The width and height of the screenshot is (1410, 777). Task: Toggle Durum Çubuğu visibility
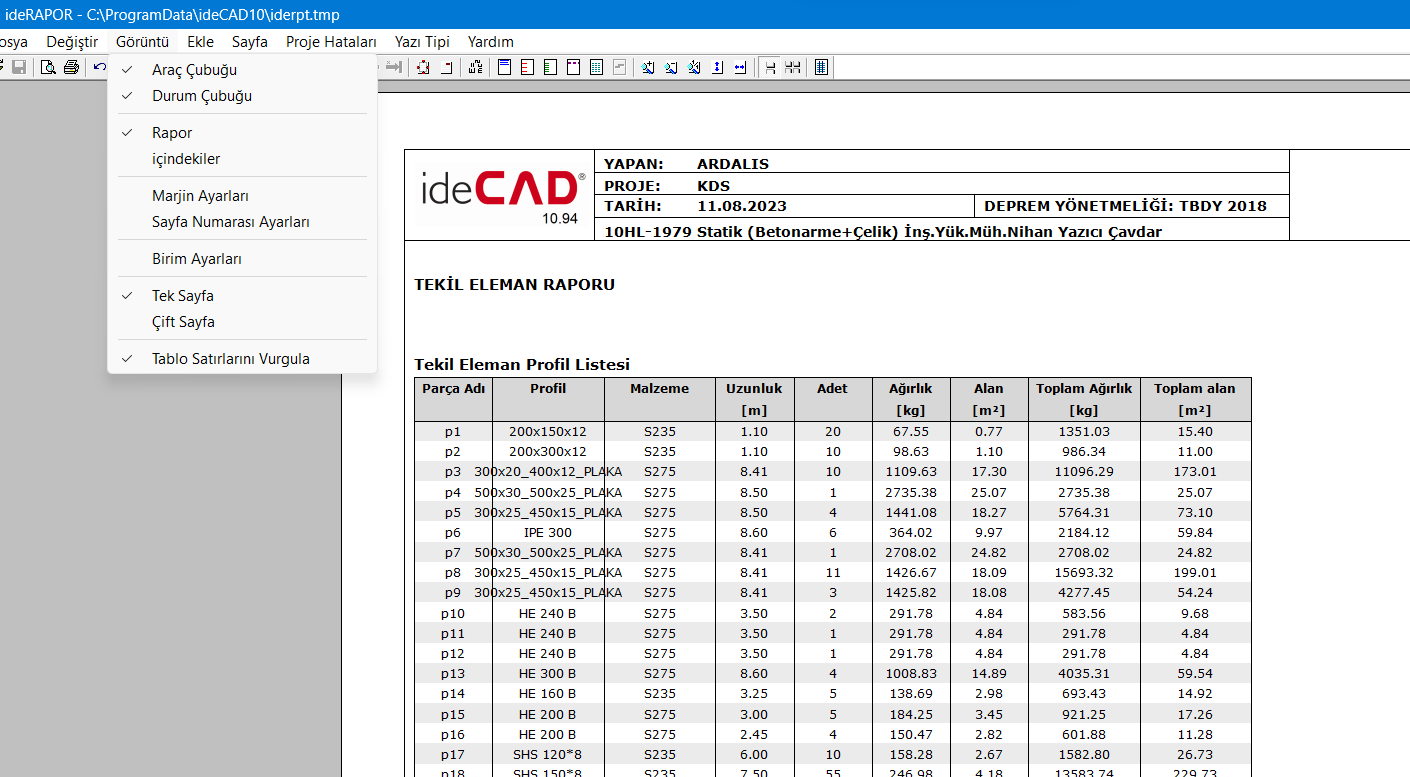click(x=242, y=96)
